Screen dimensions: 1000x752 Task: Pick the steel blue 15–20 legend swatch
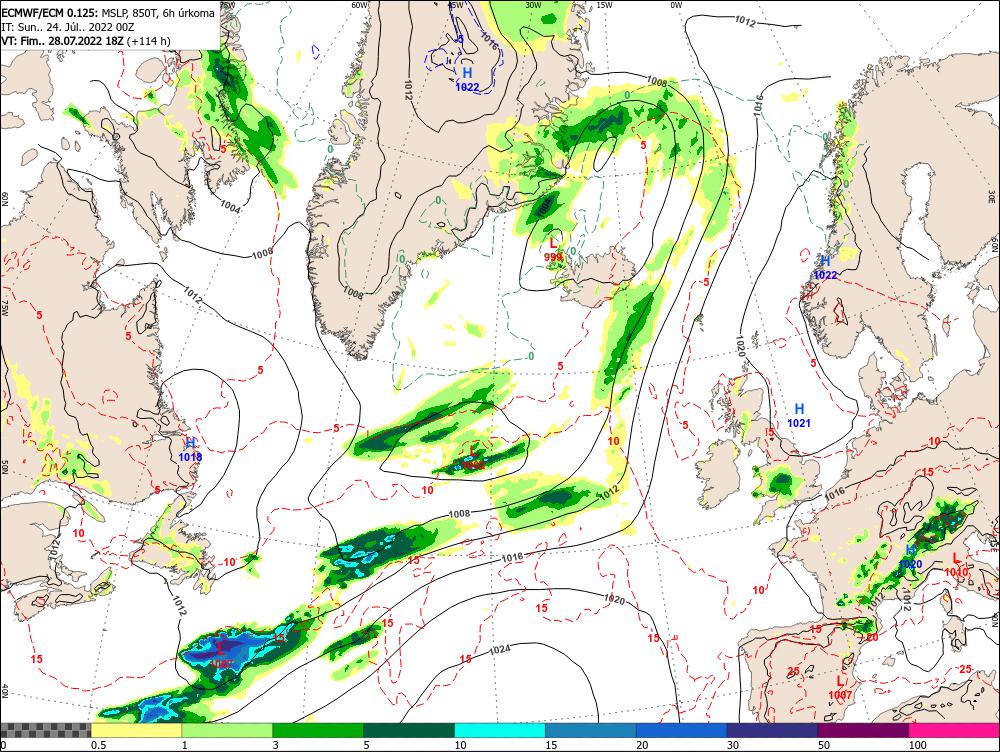tap(591, 730)
